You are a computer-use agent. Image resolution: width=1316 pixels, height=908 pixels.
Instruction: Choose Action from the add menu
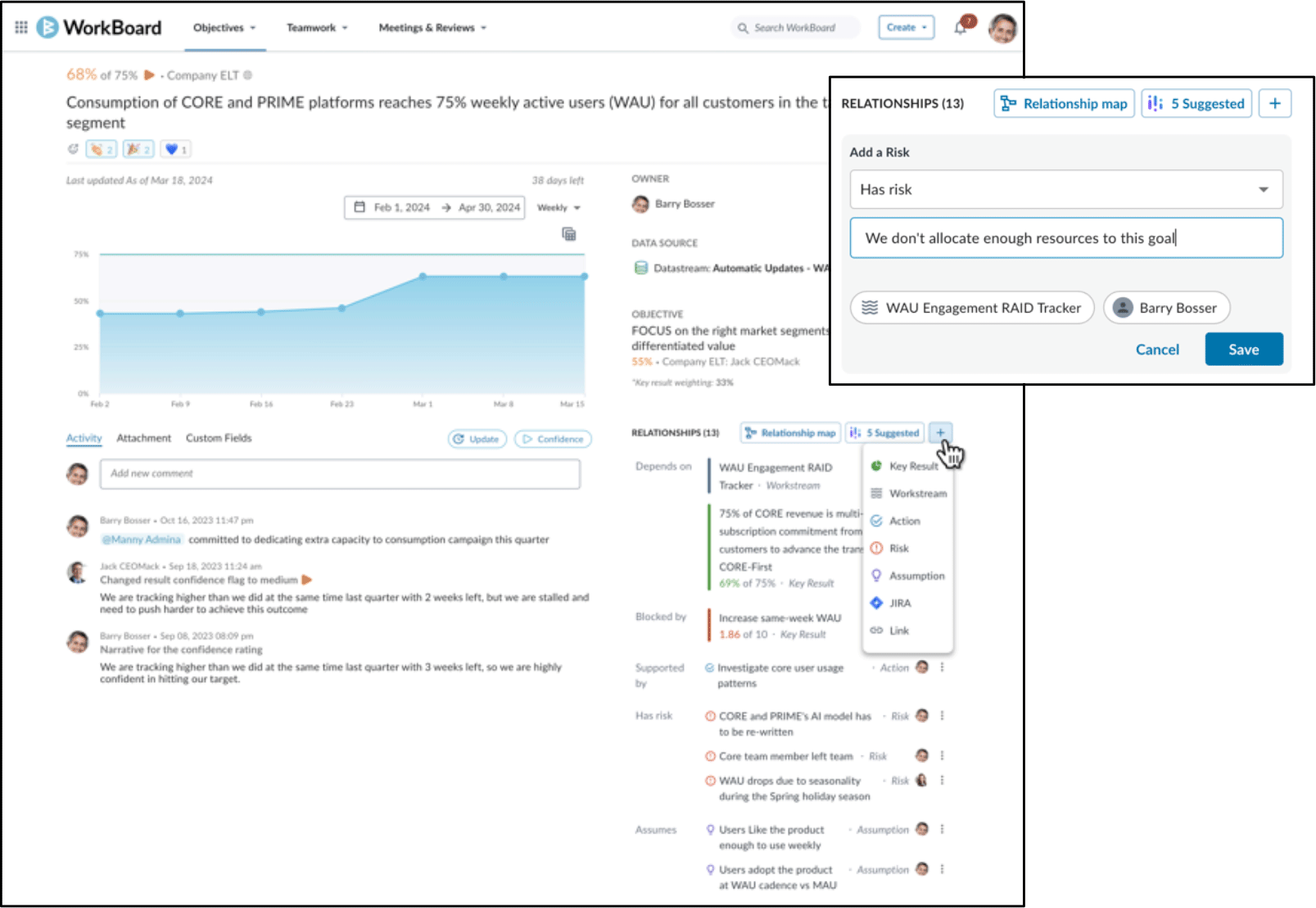[x=896, y=521]
